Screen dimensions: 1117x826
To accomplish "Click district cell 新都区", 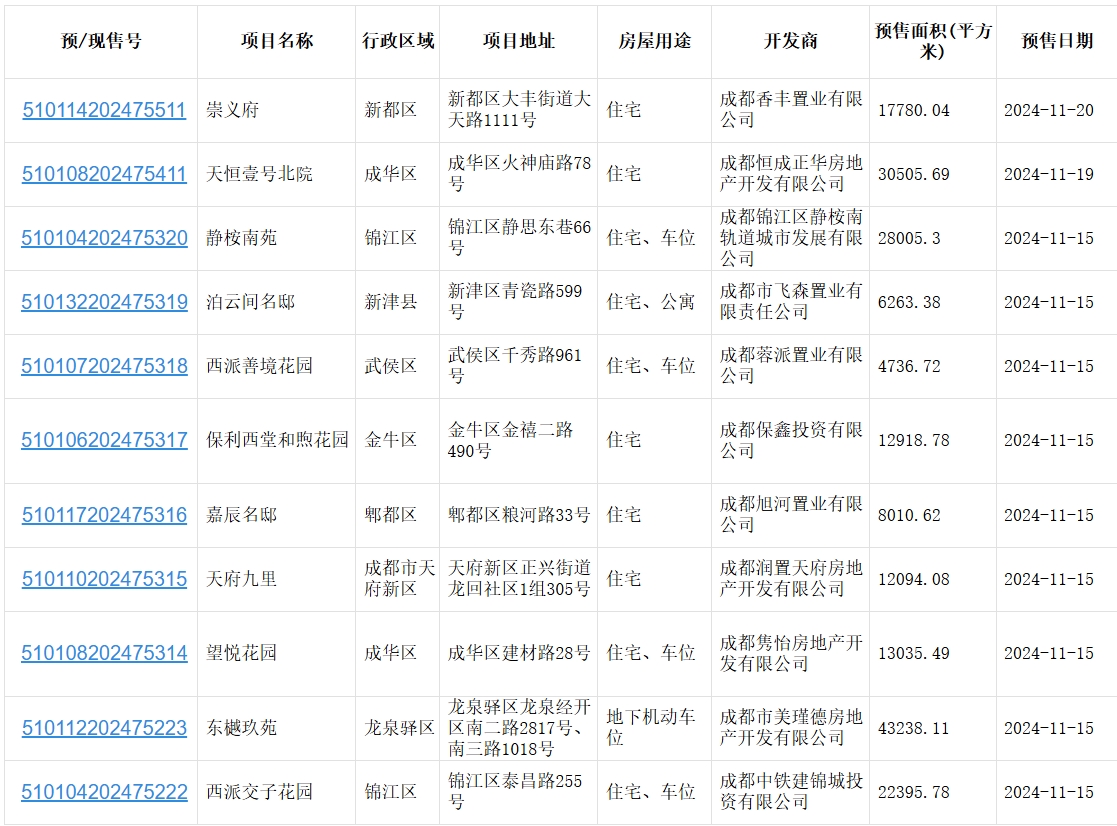I will pyautogui.click(x=390, y=110).
